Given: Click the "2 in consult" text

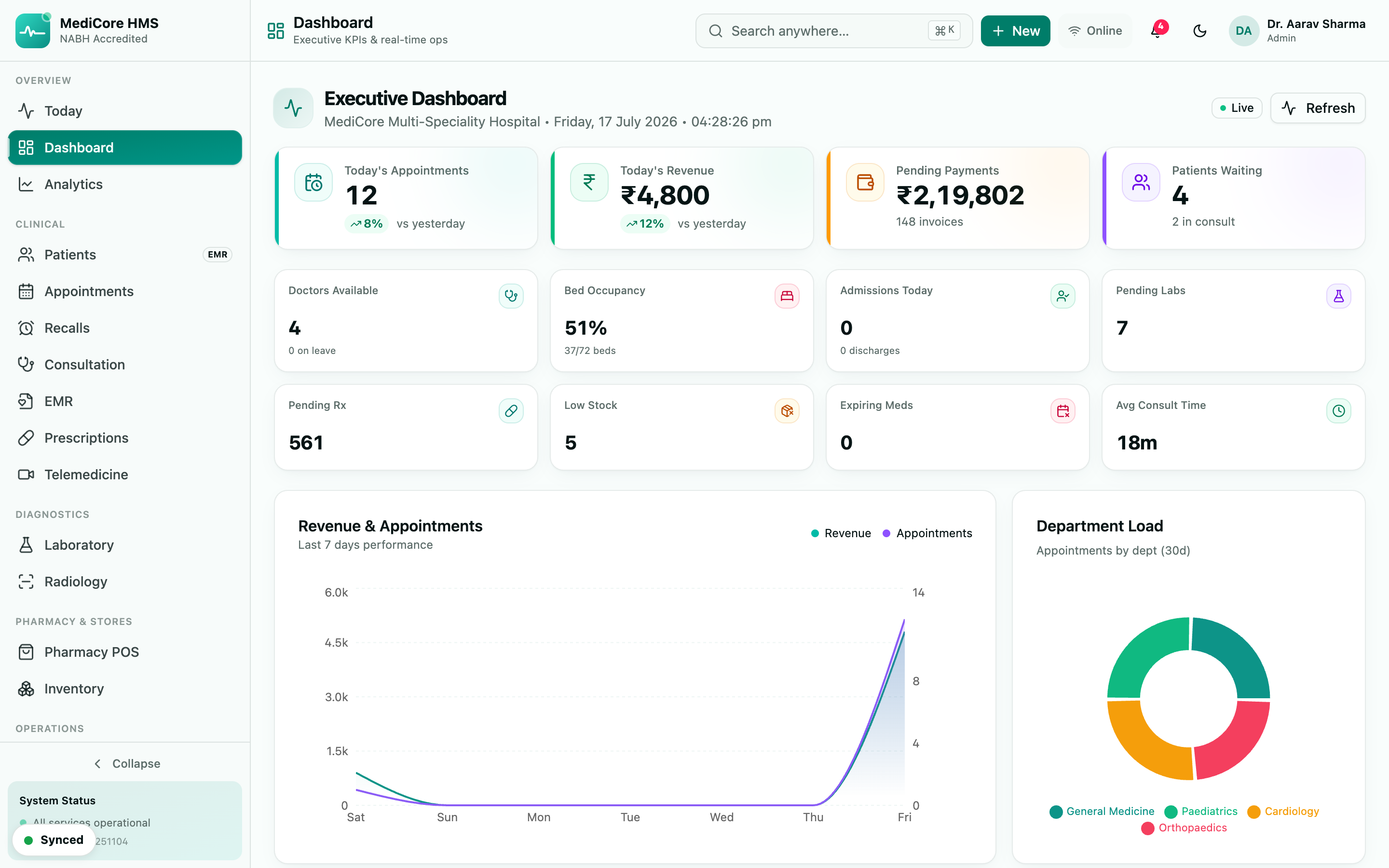Looking at the screenshot, I should [1203, 222].
